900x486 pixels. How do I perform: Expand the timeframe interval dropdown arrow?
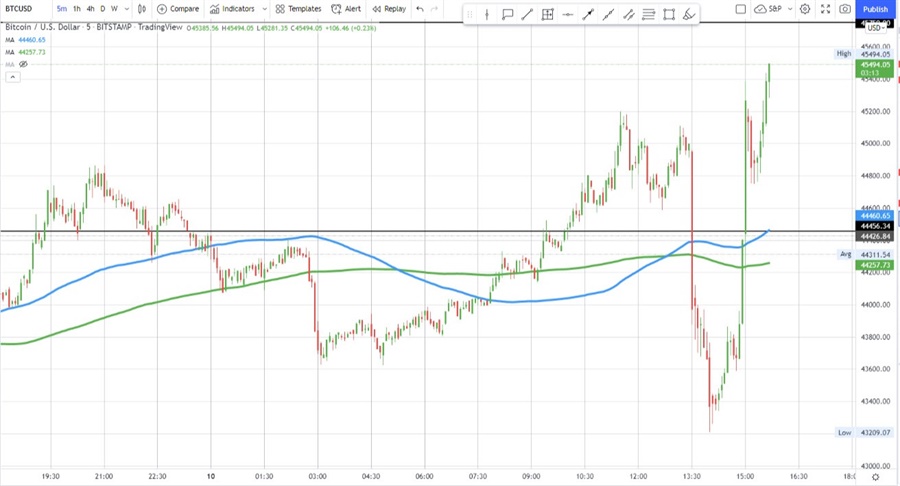click(127, 9)
